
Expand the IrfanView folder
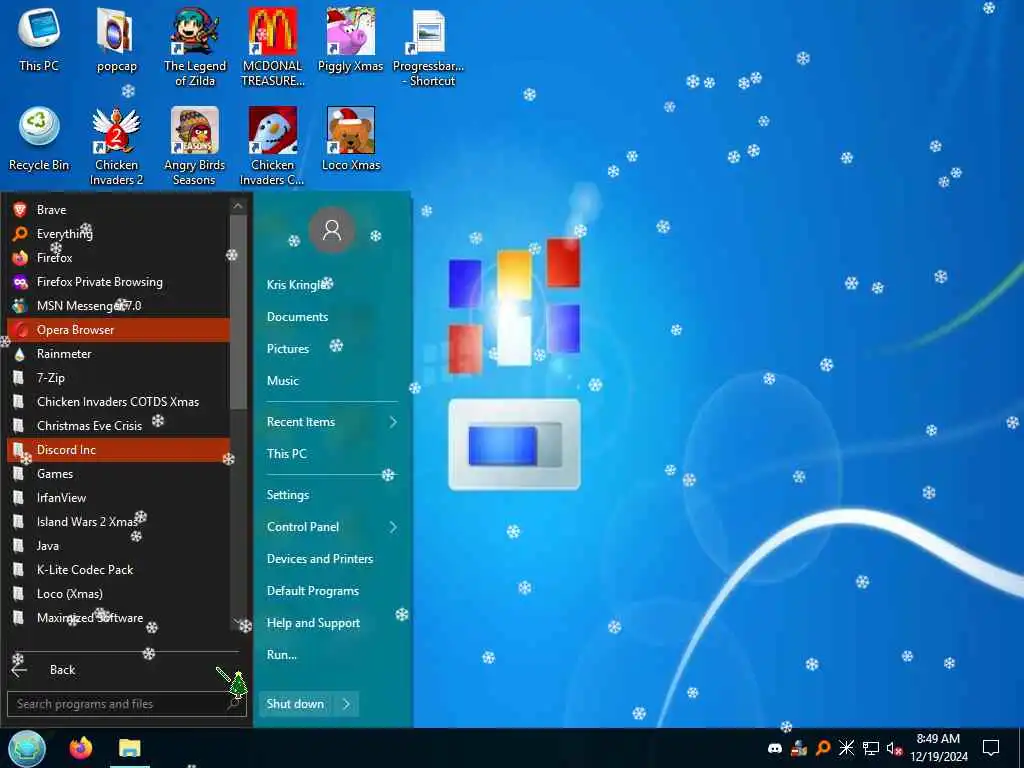pyautogui.click(x=118, y=498)
